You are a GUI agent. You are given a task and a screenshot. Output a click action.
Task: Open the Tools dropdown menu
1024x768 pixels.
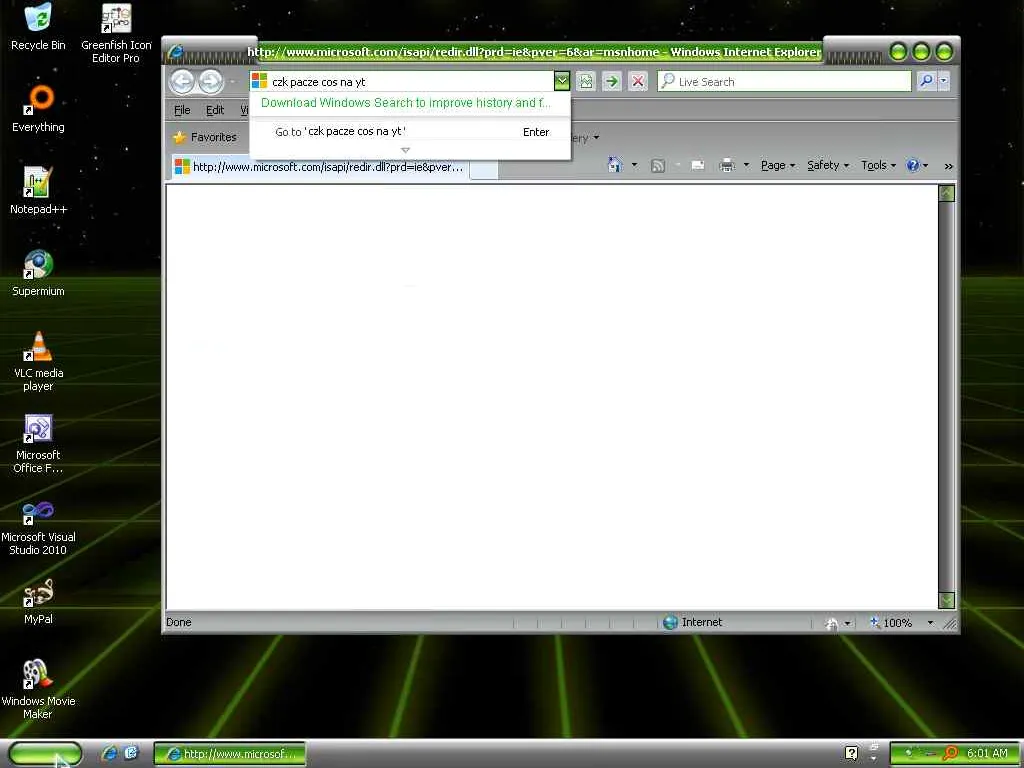click(x=878, y=165)
